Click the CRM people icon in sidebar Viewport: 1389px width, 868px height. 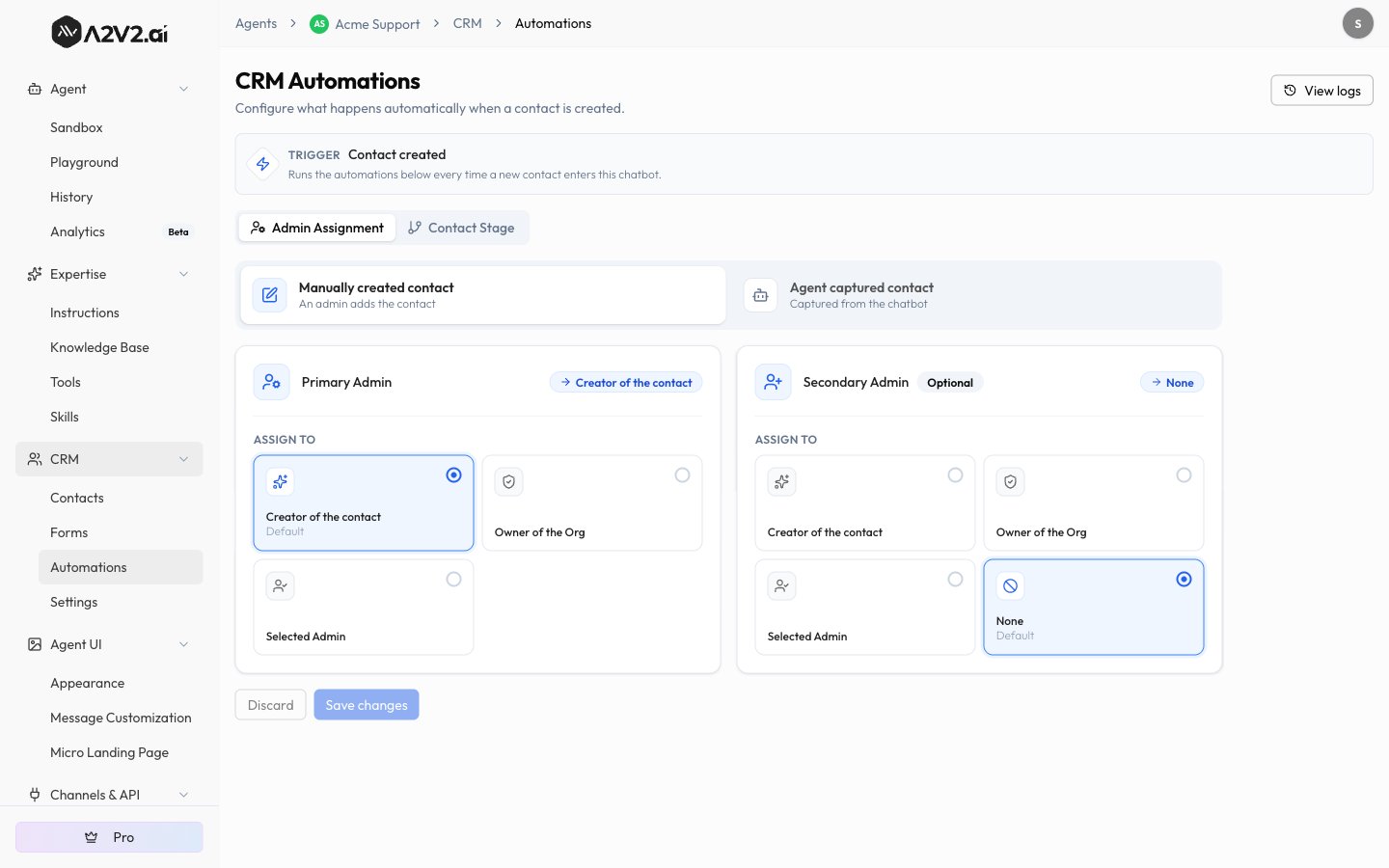(x=35, y=459)
